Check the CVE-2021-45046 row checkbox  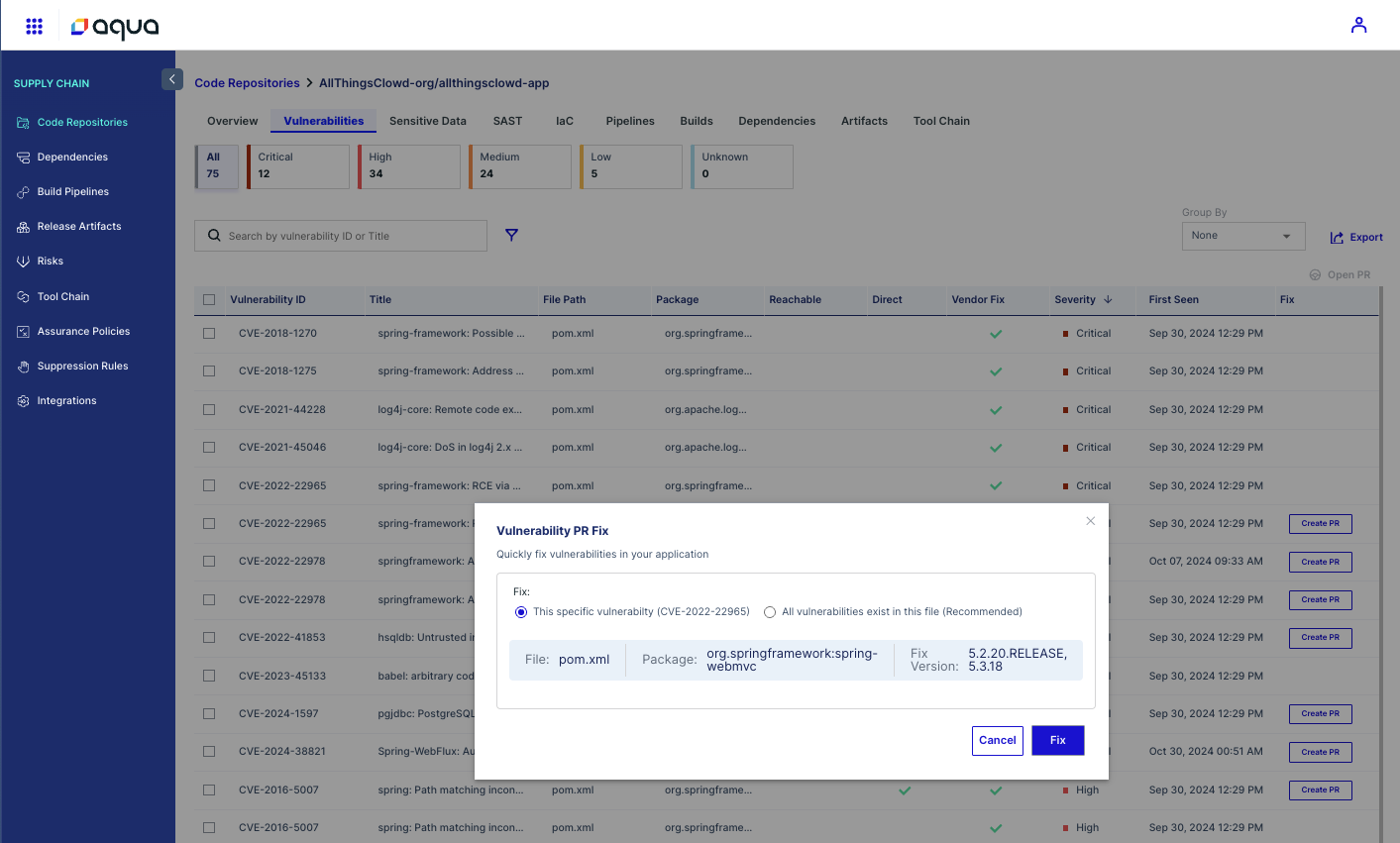point(209,448)
